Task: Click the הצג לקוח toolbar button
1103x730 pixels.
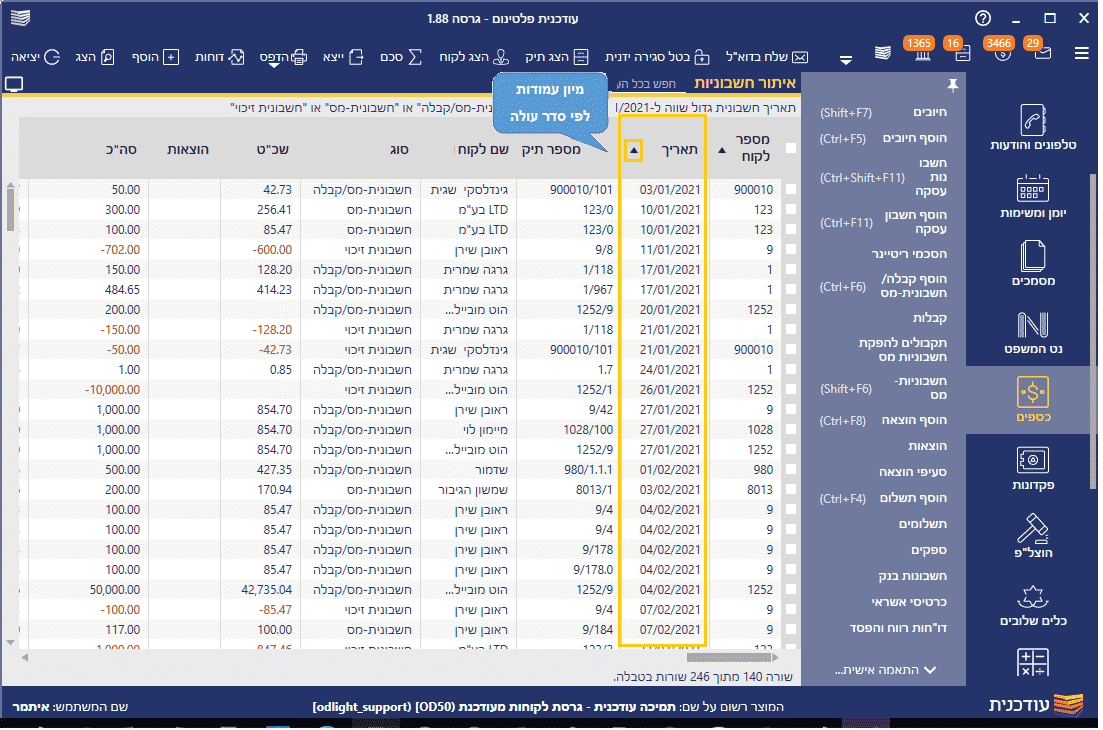Action: click(473, 57)
